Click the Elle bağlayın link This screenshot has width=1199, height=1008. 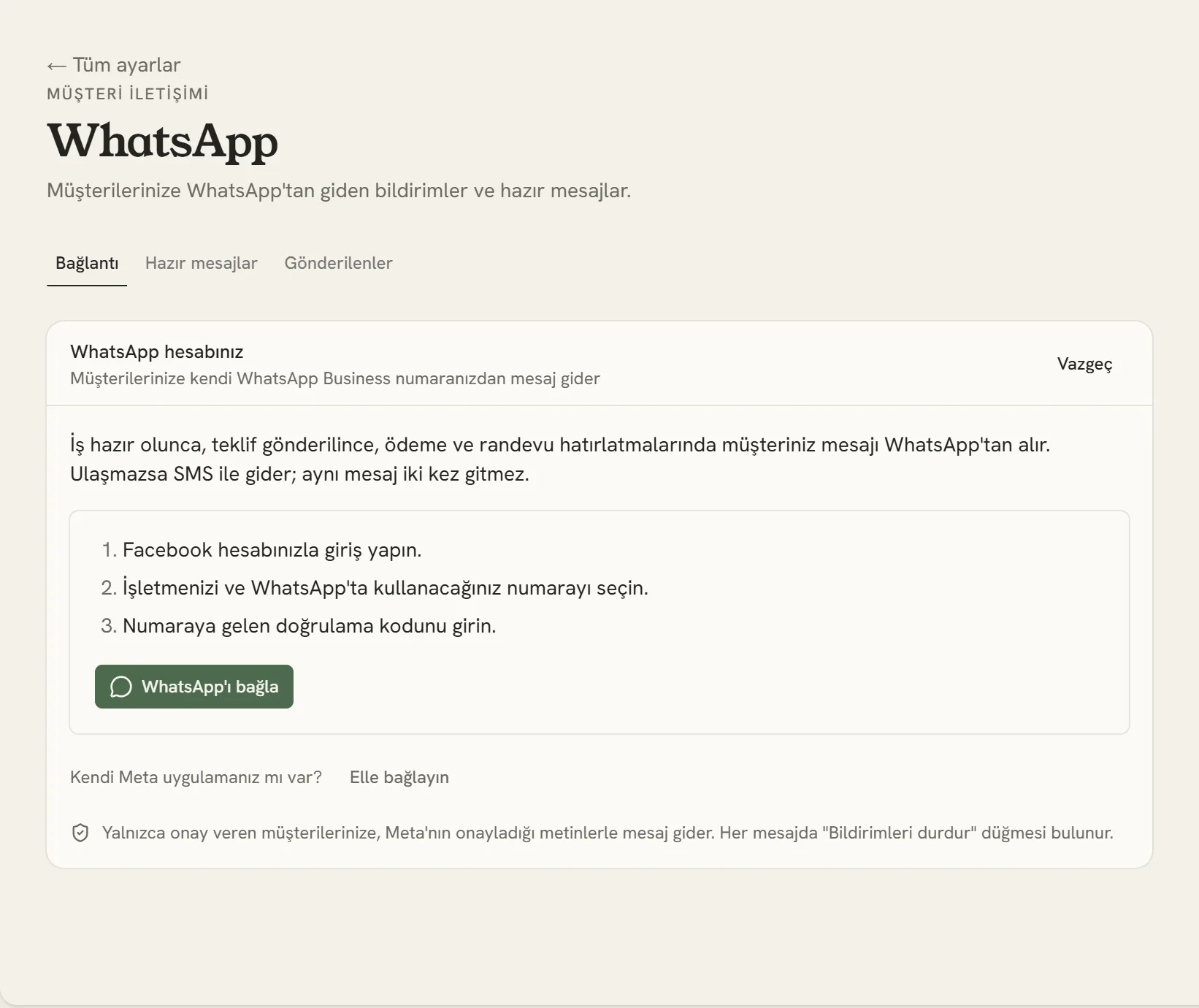[399, 777]
